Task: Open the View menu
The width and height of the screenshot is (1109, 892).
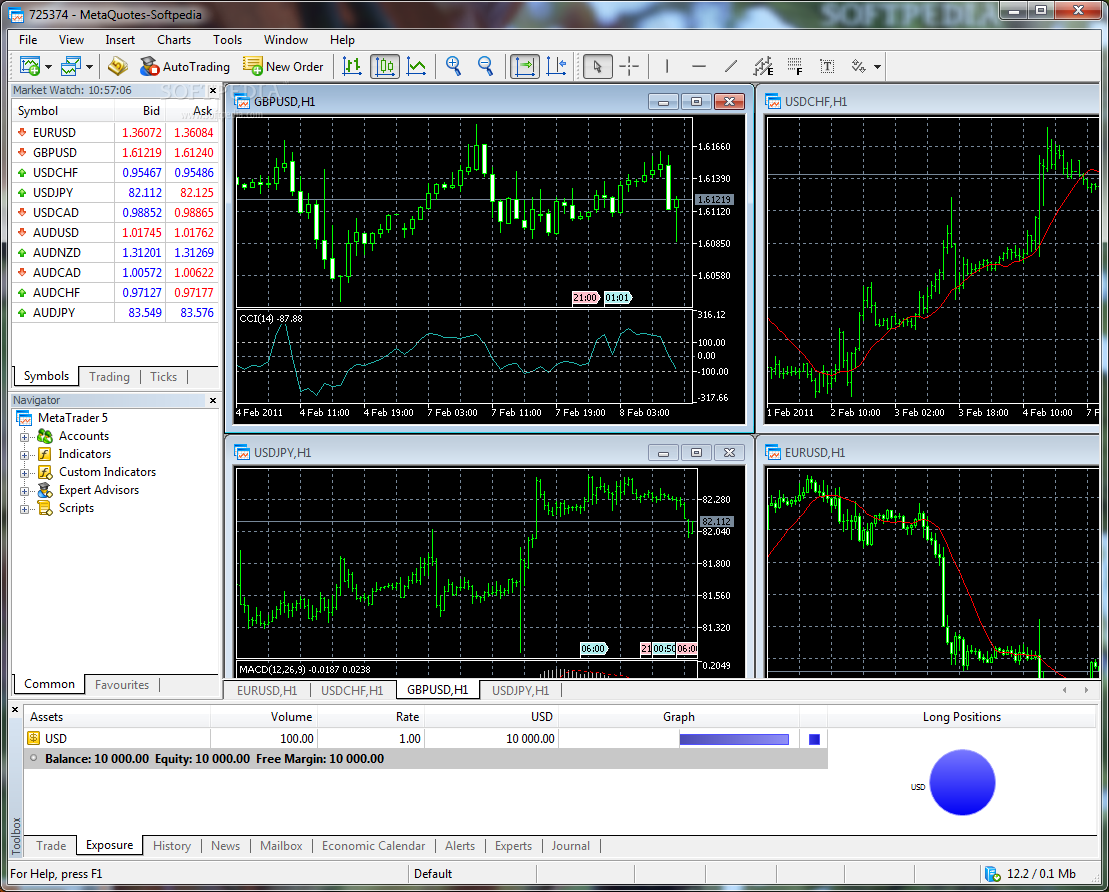Action: pyautogui.click(x=71, y=40)
